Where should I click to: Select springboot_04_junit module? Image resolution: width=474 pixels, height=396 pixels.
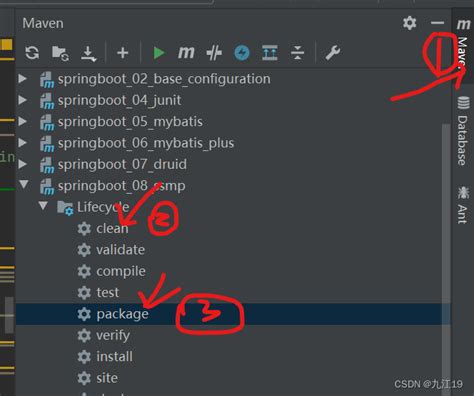pos(119,100)
